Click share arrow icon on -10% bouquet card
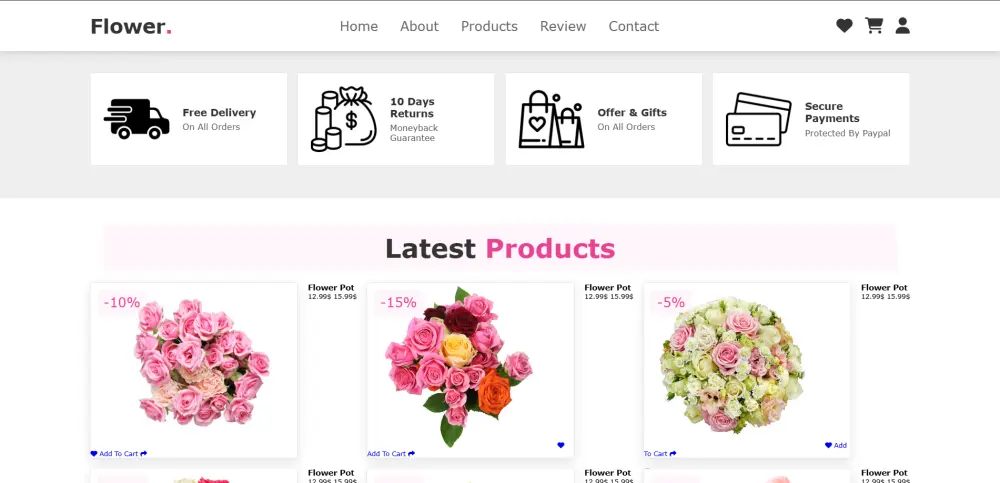Viewport: 1000px width, 483px height. click(x=143, y=454)
